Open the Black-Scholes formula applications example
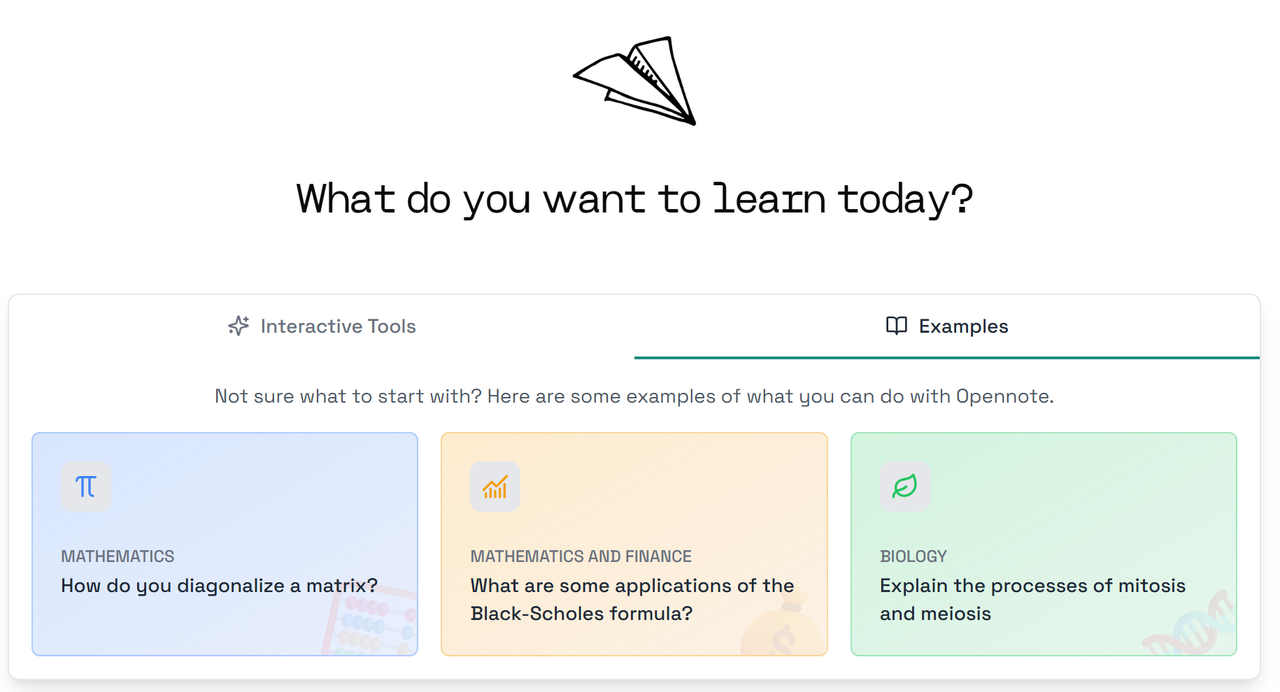The width and height of the screenshot is (1280, 692). (632, 599)
